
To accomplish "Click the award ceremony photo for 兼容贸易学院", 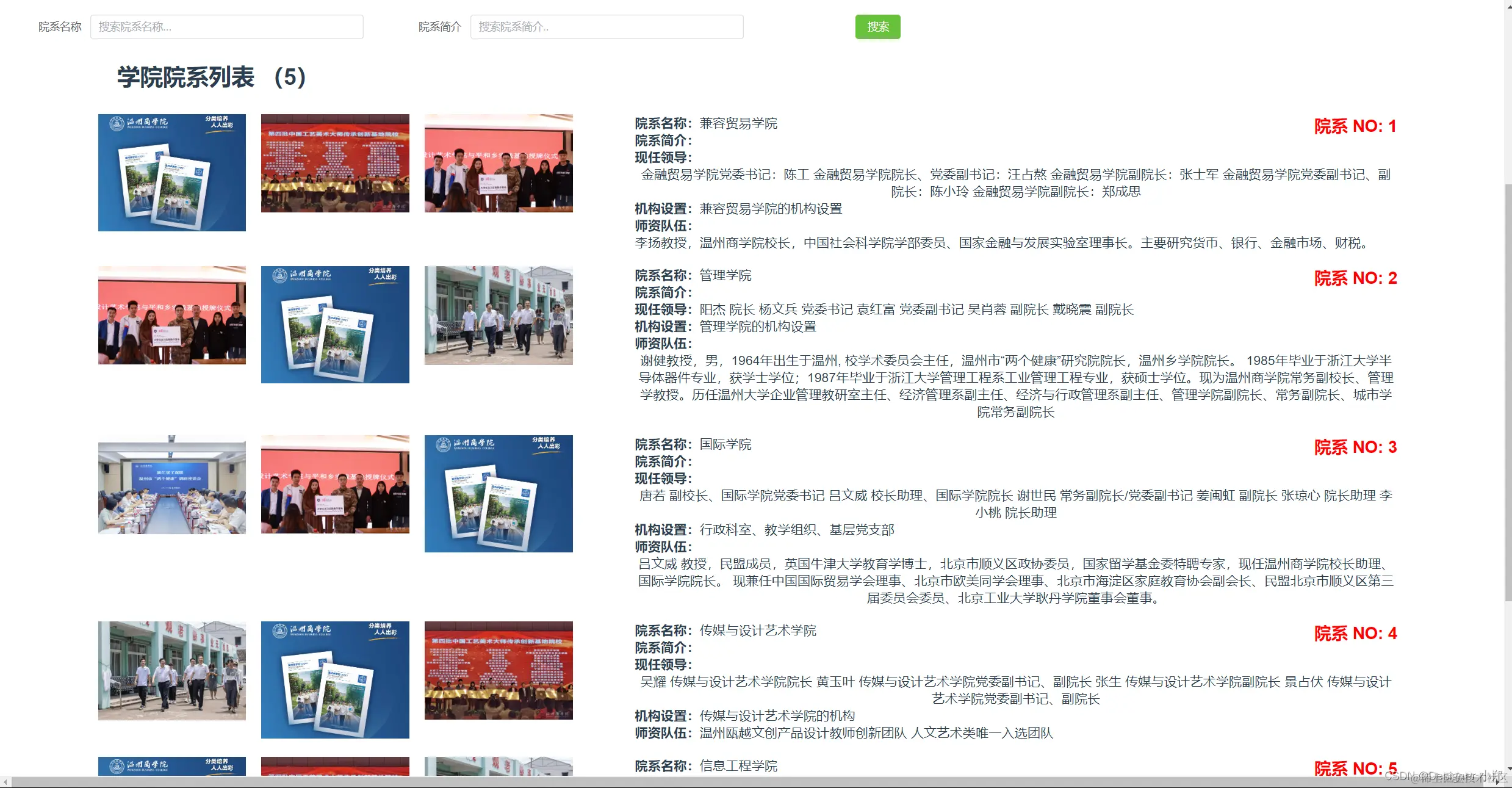I will click(x=499, y=163).
